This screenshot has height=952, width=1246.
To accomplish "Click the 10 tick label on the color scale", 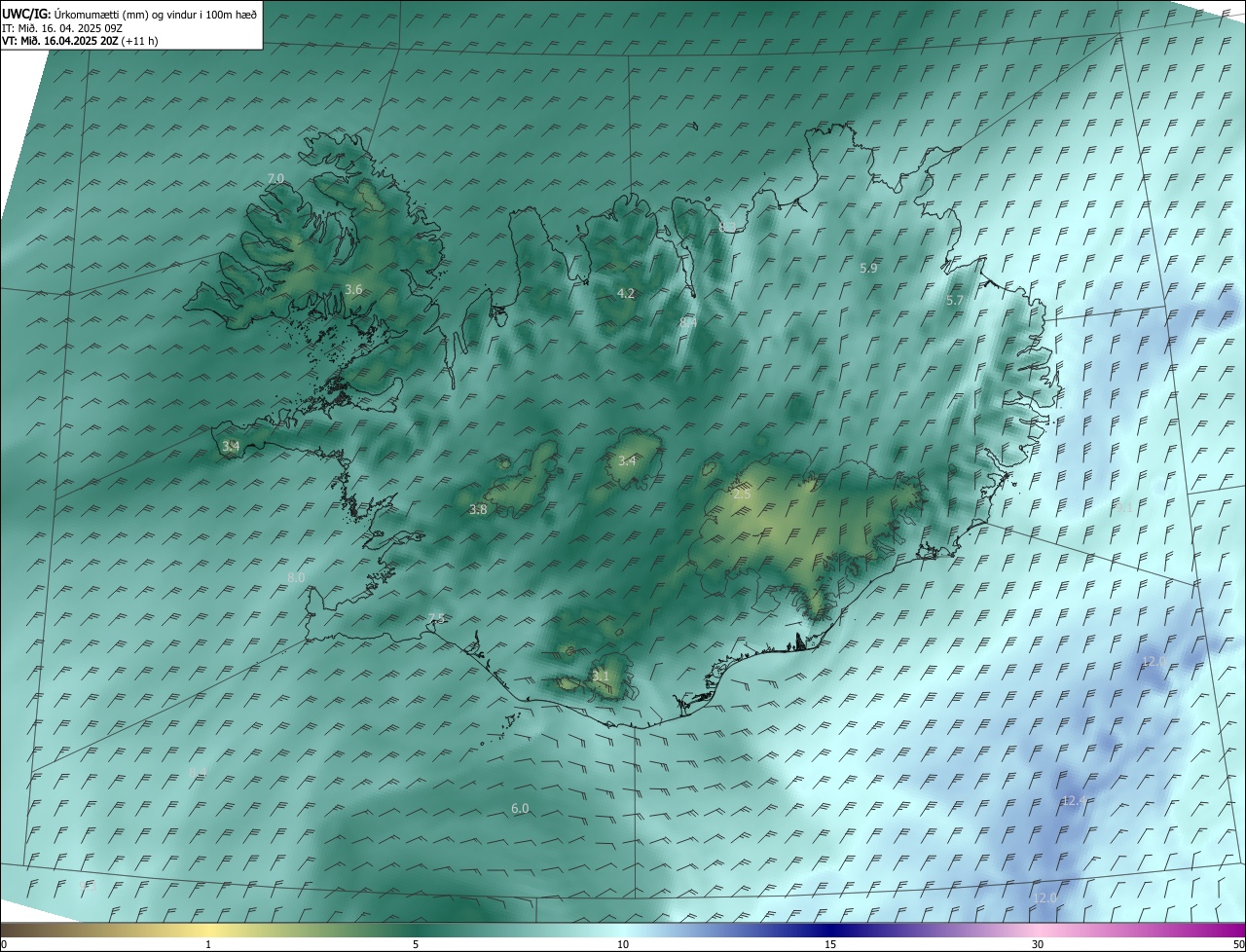I will [x=623, y=944].
